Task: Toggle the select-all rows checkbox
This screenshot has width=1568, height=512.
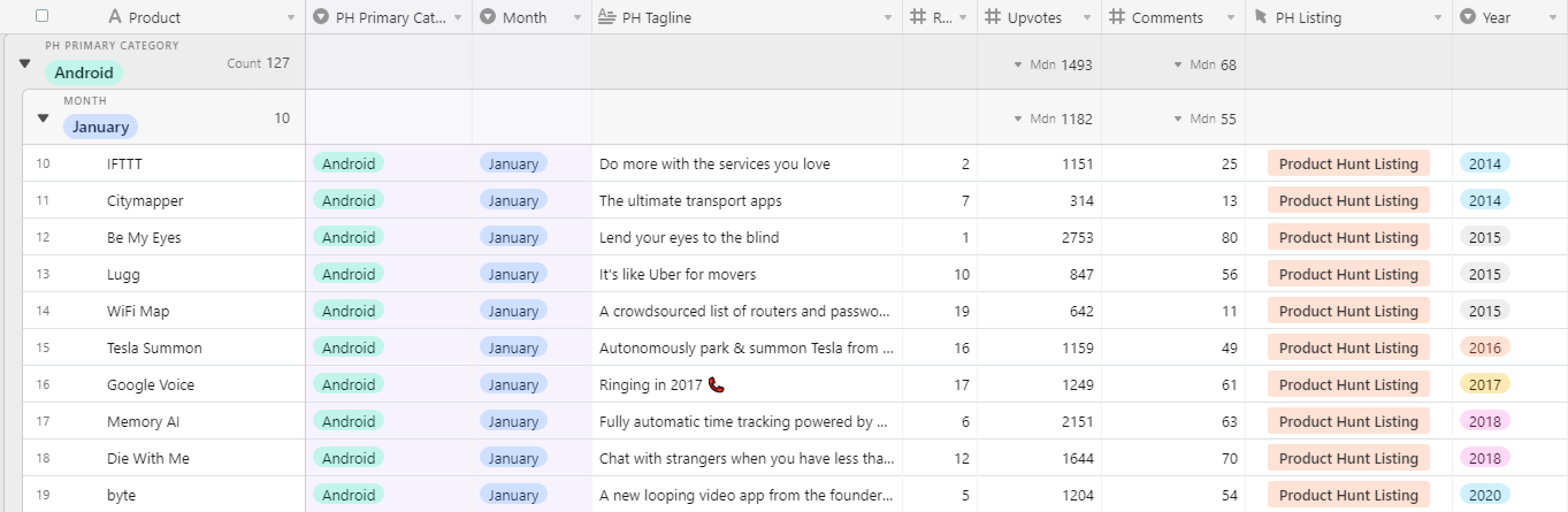Action: click(x=42, y=16)
